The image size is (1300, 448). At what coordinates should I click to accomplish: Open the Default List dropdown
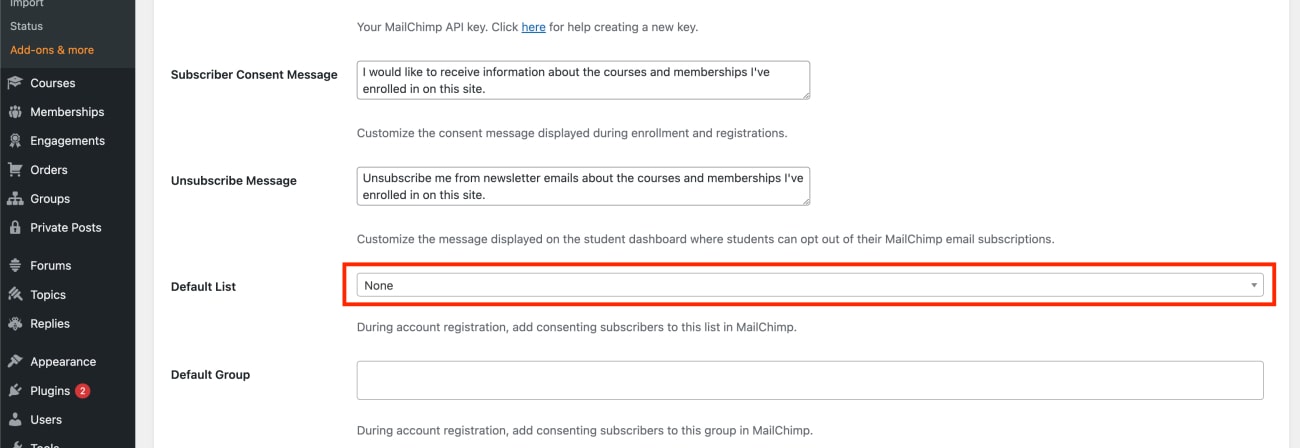[810, 286]
